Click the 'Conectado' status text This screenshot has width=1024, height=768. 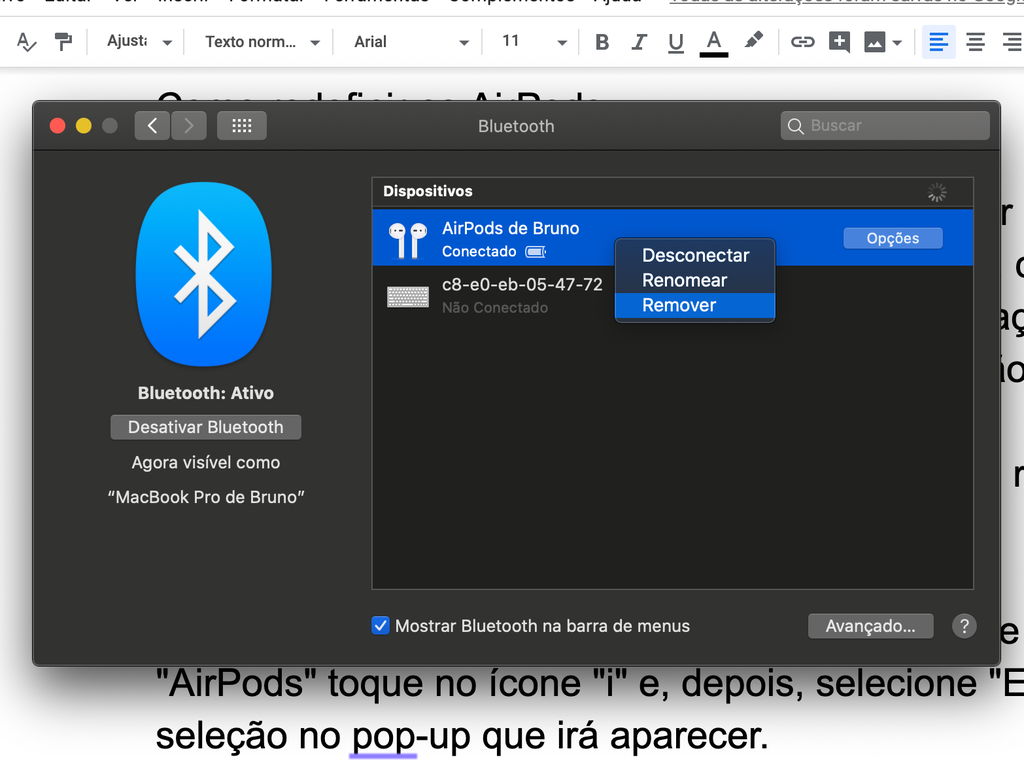[x=479, y=251]
